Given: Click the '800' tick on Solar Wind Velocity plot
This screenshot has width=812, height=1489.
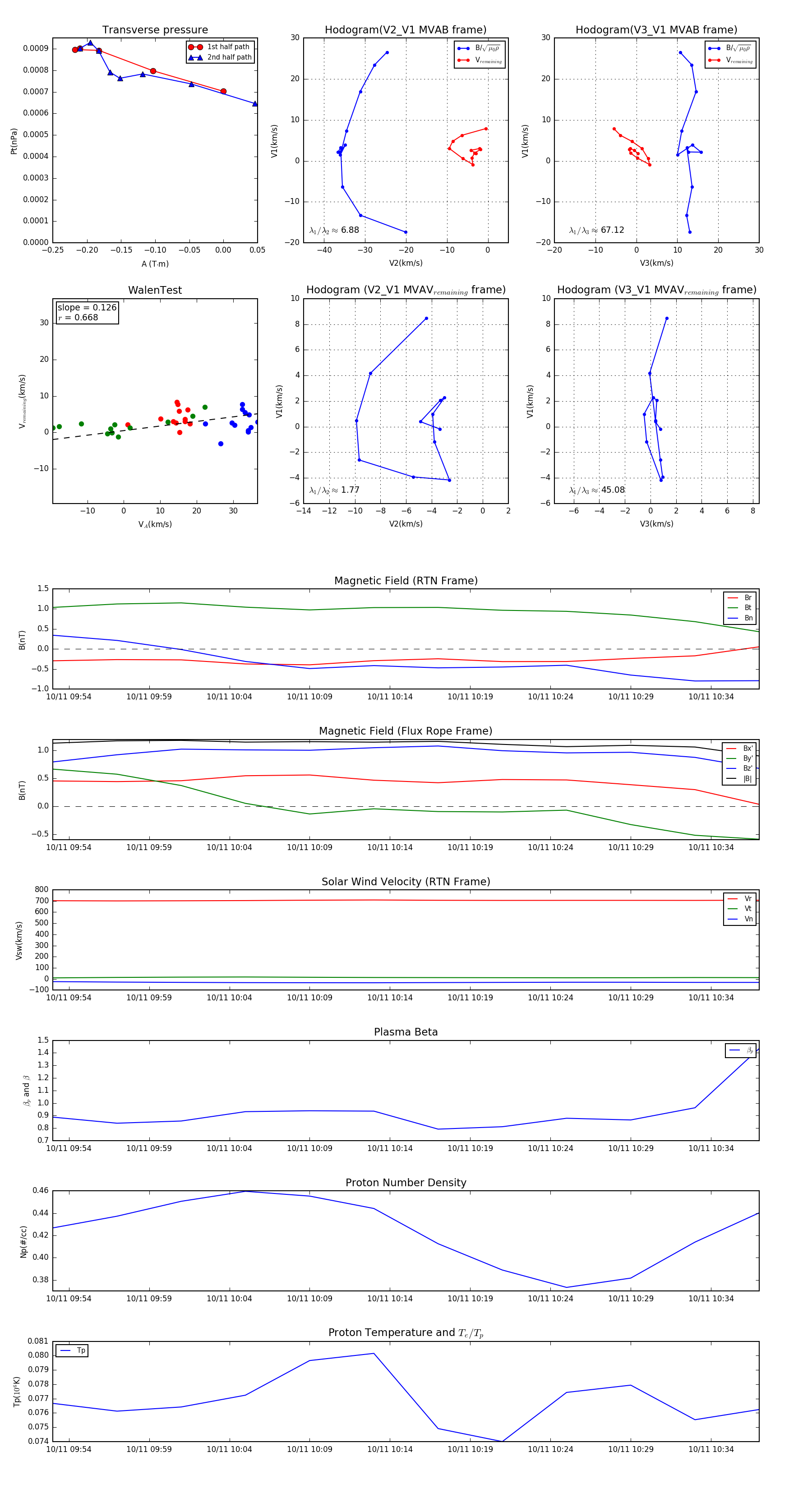Looking at the screenshot, I should point(42,890).
